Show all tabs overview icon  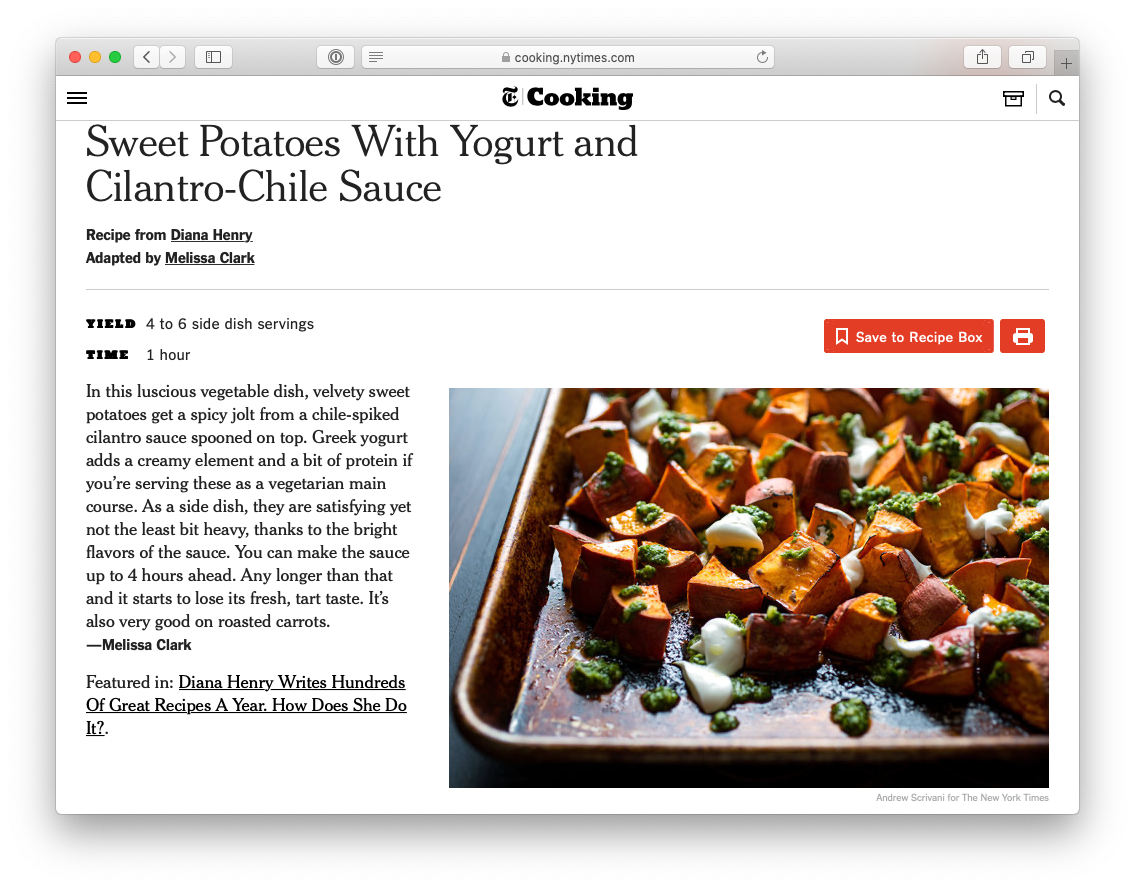pyautogui.click(x=1027, y=57)
